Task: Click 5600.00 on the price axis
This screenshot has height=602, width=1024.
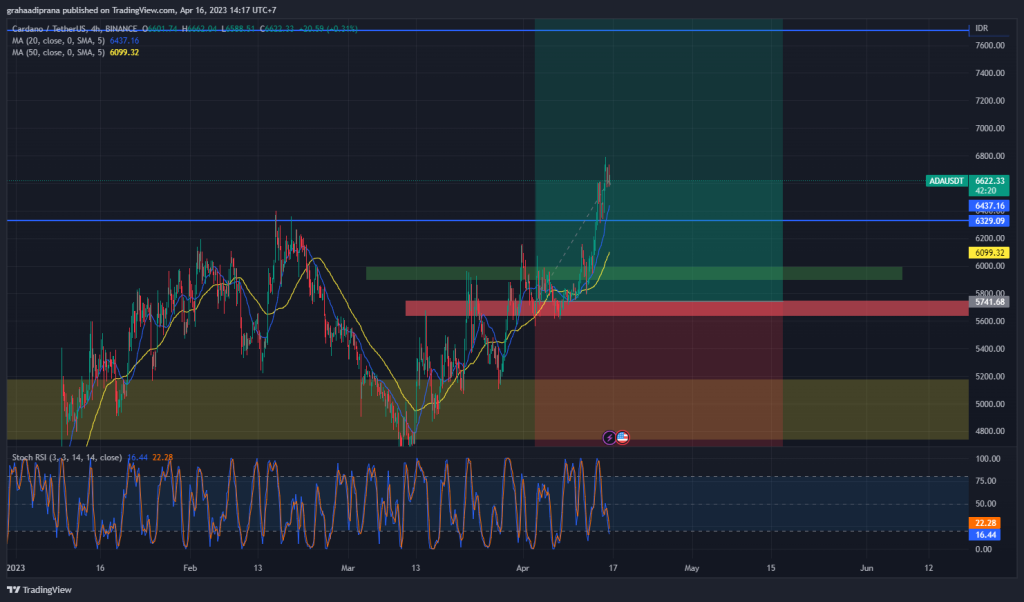Action: [990, 321]
